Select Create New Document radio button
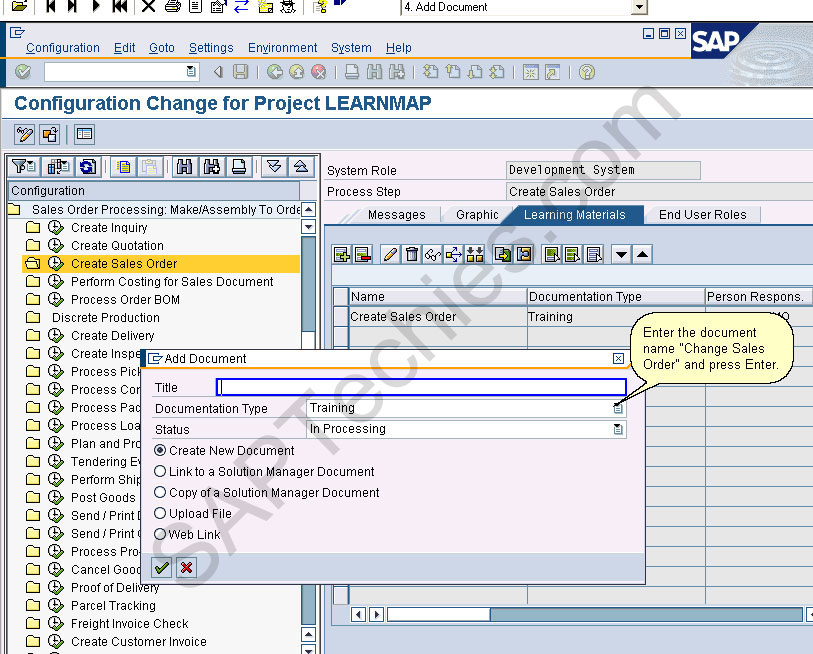The height and width of the screenshot is (654, 813). coord(160,450)
